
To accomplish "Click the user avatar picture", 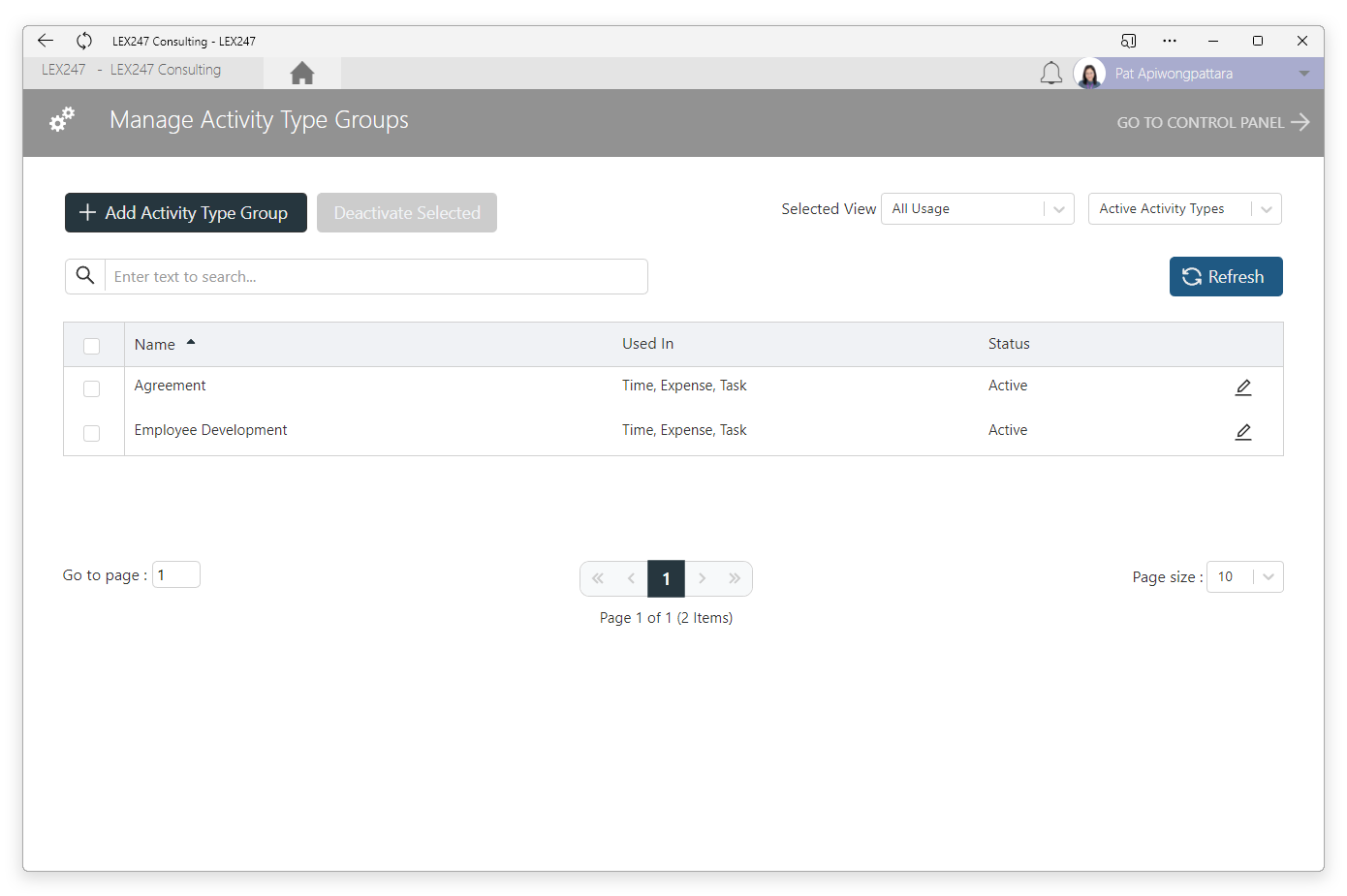I will pyautogui.click(x=1089, y=74).
